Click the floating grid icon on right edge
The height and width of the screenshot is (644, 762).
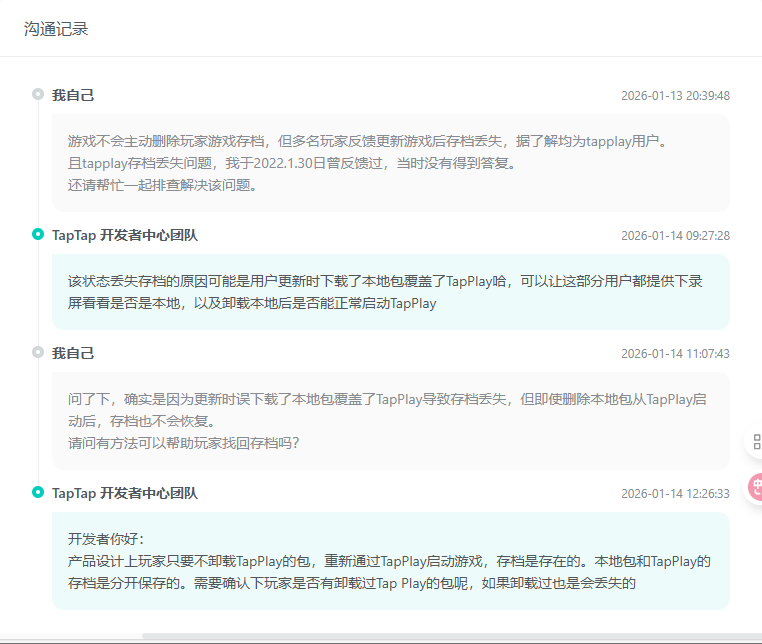(x=756, y=442)
